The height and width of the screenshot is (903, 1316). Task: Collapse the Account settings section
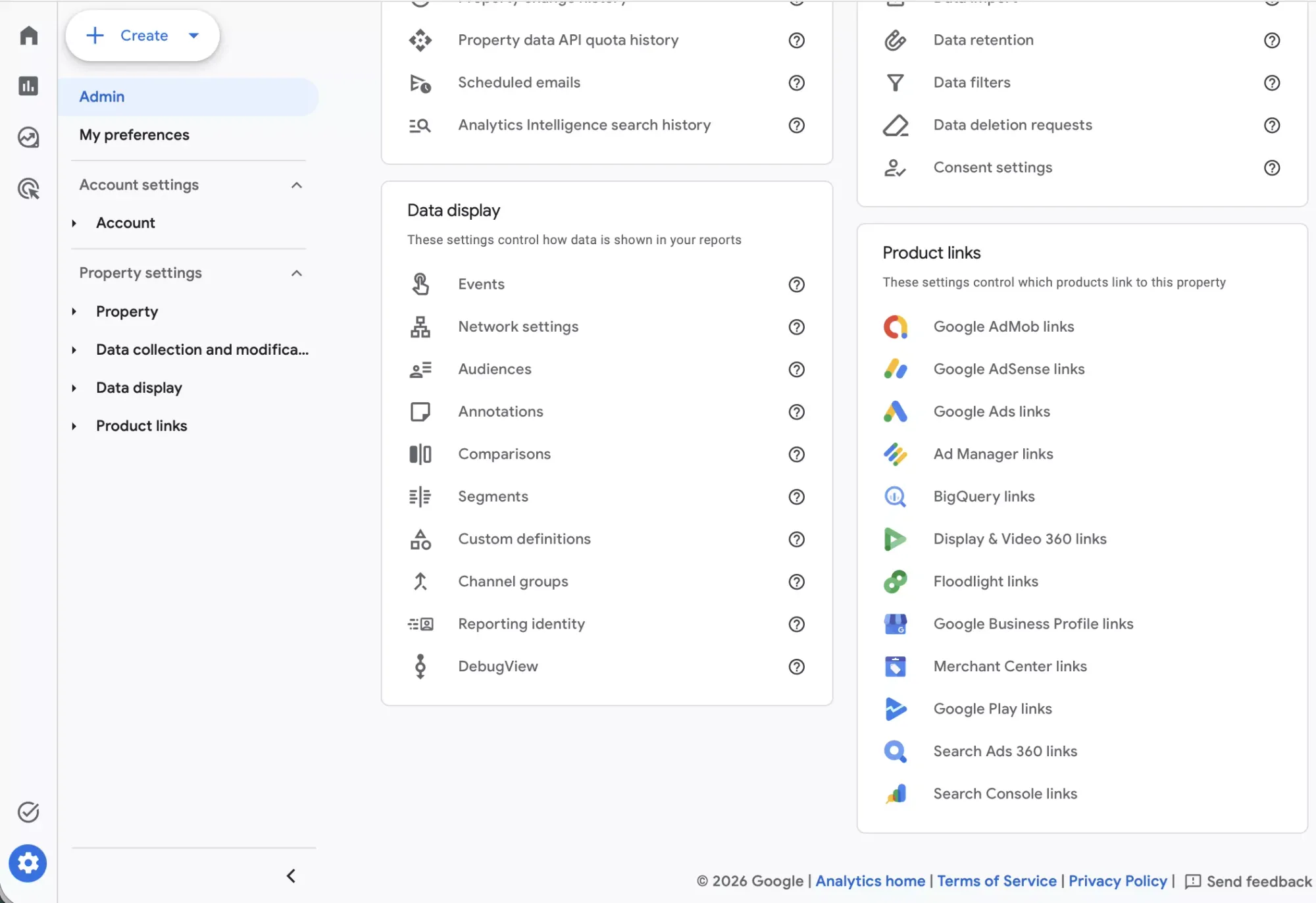coord(297,185)
